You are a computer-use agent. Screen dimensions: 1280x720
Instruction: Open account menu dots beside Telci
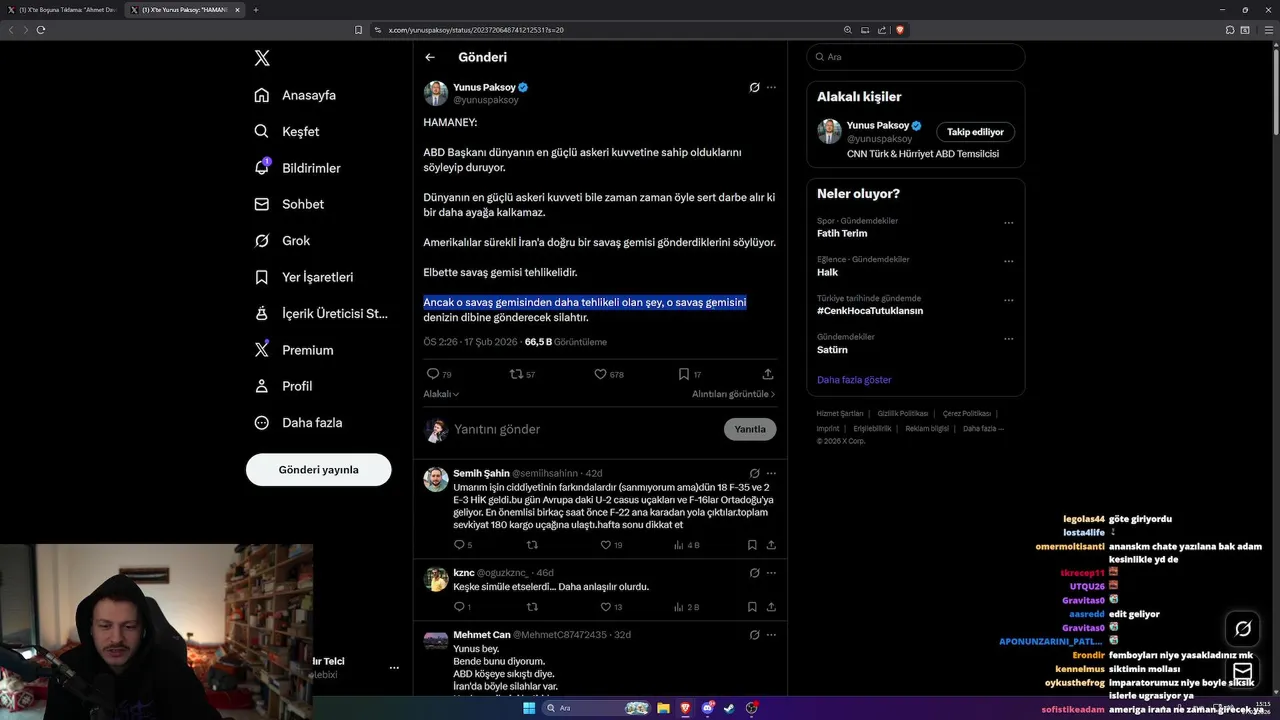tap(394, 668)
